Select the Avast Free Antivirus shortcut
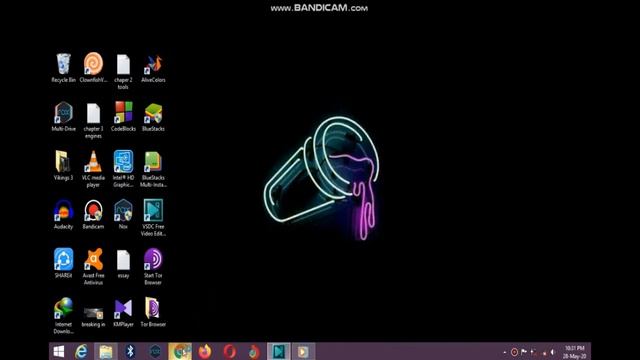 93,267
